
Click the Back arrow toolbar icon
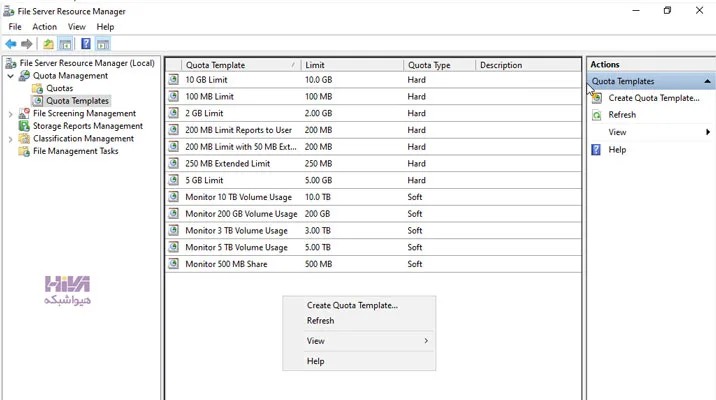click(11, 44)
